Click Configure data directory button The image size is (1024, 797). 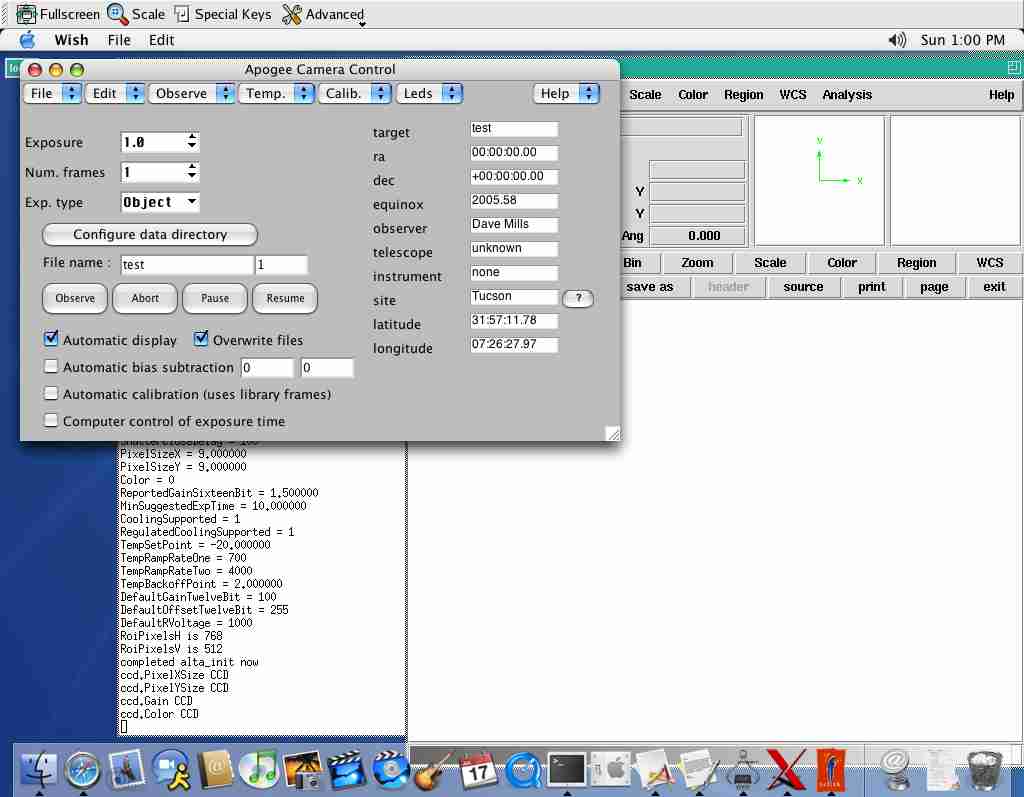150,235
